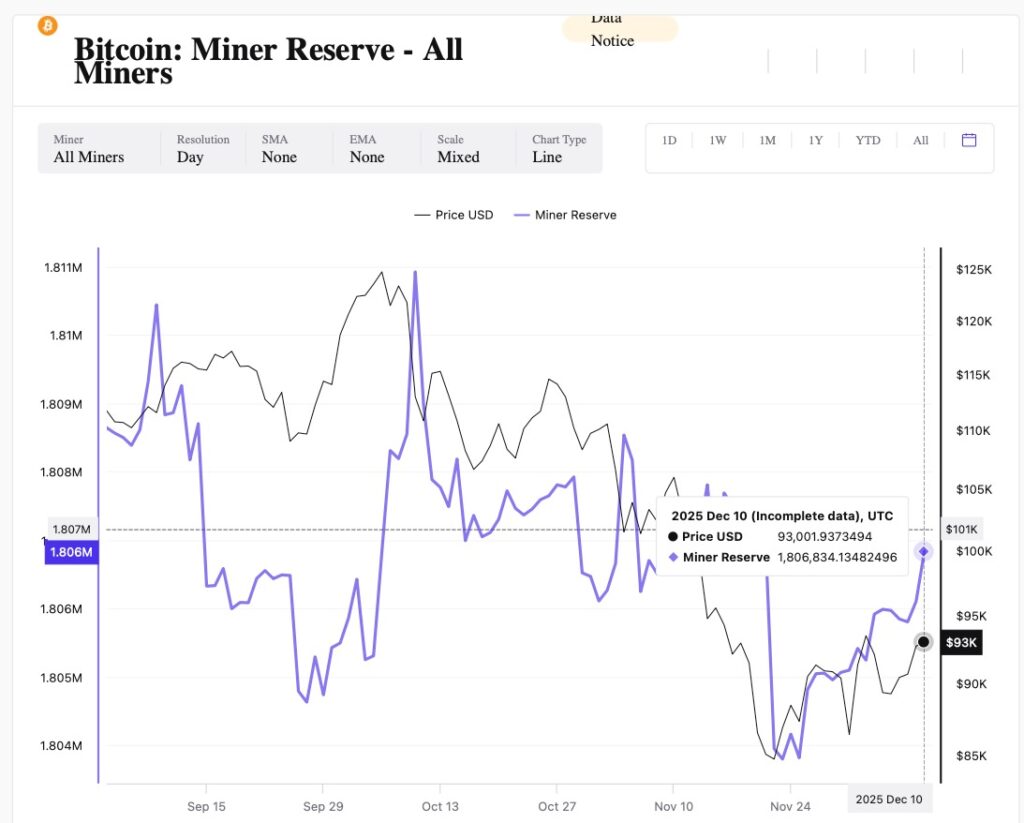The width and height of the screenshot is (1024, 823).
Task: Expand the Resolution dropdown set to Day
Action: [203, 149]
